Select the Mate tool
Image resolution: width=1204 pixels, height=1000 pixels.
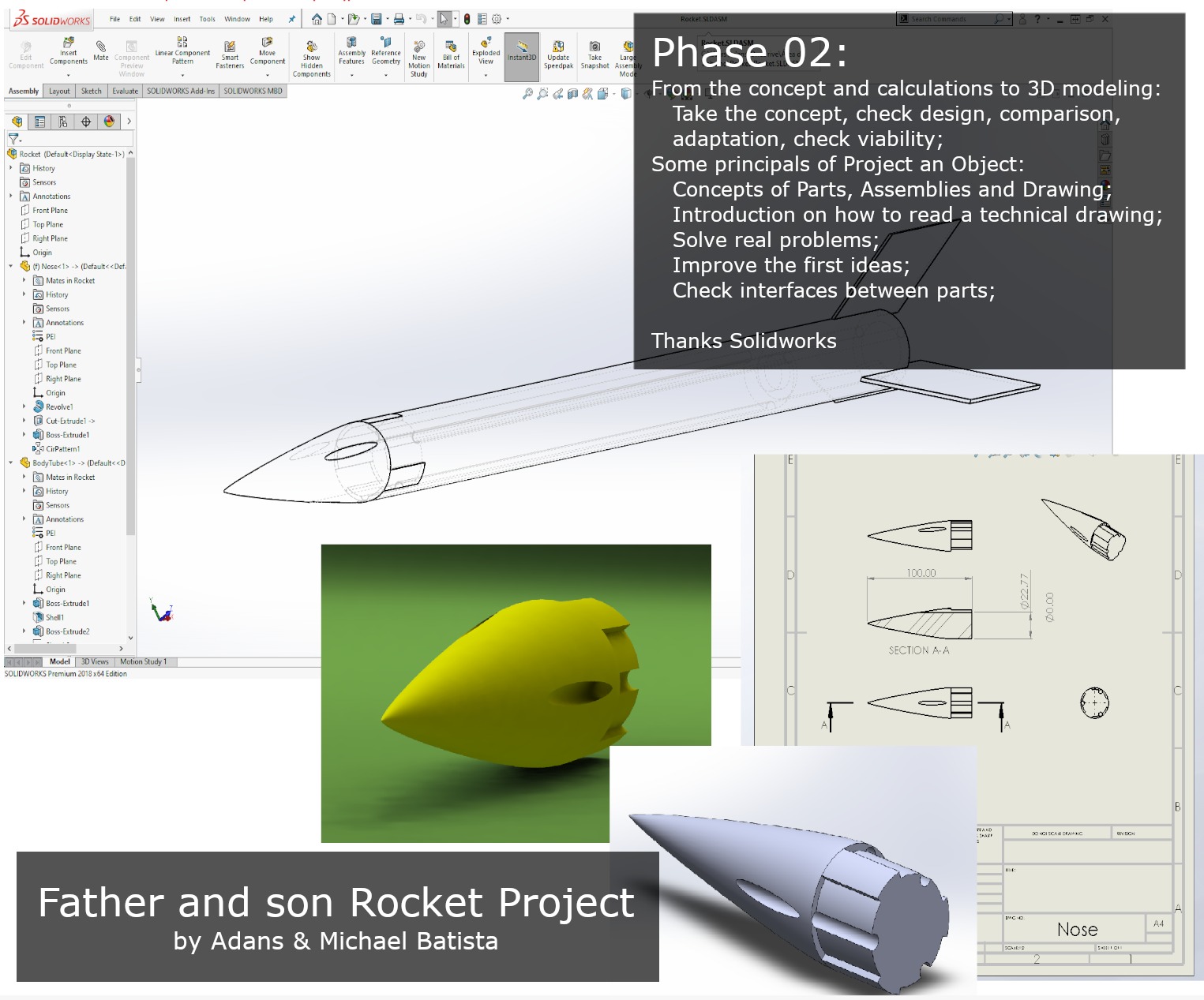point(101,51)
